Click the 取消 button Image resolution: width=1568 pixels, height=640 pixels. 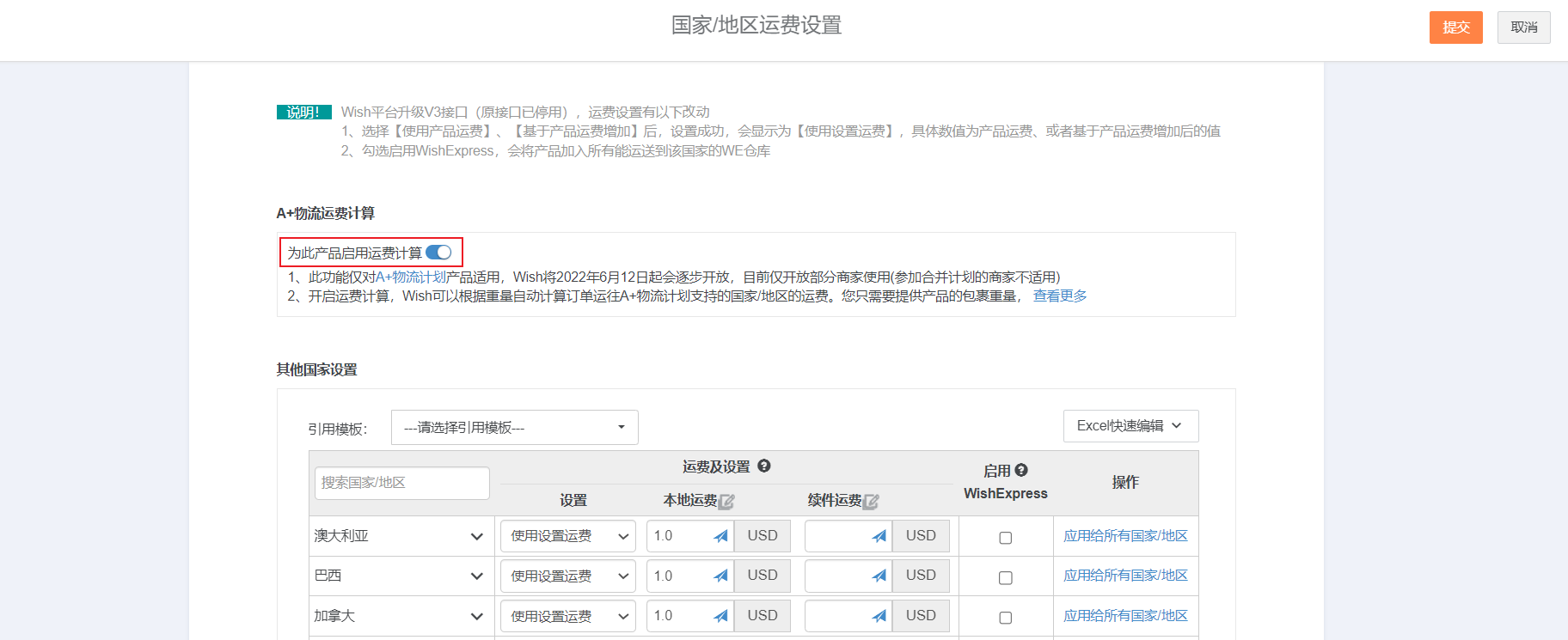tap(1523, 27)
